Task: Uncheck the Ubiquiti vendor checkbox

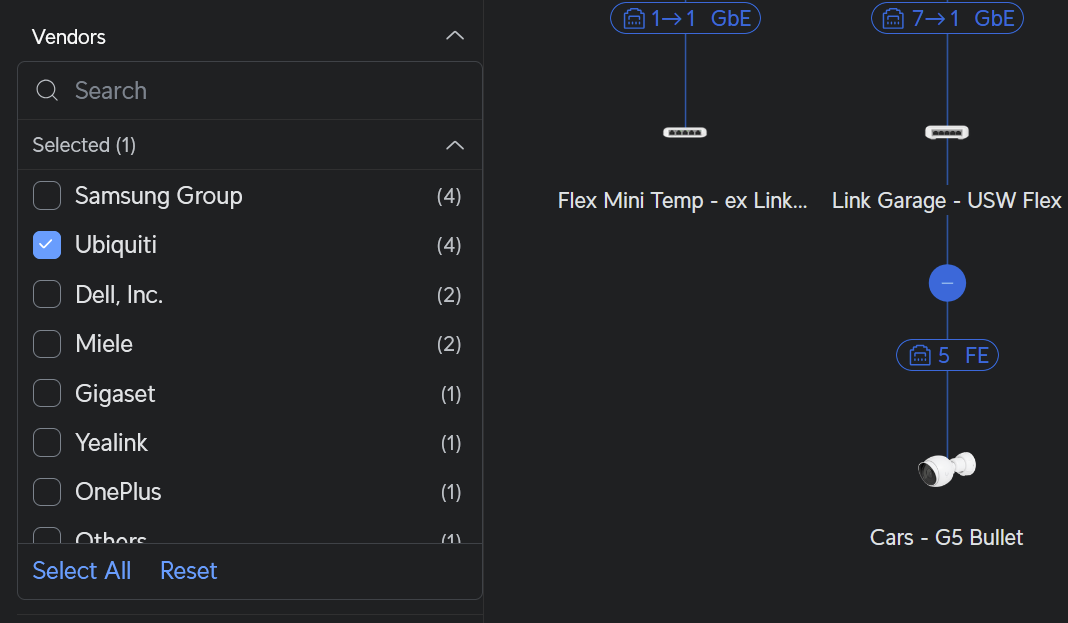Action: point(47,245)
